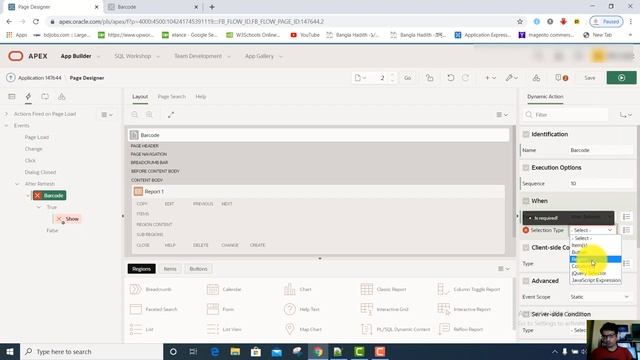Expand Actions Fired on Page Load node
The height and width of the screenshot is (360, 640).
tap(7, 114)
